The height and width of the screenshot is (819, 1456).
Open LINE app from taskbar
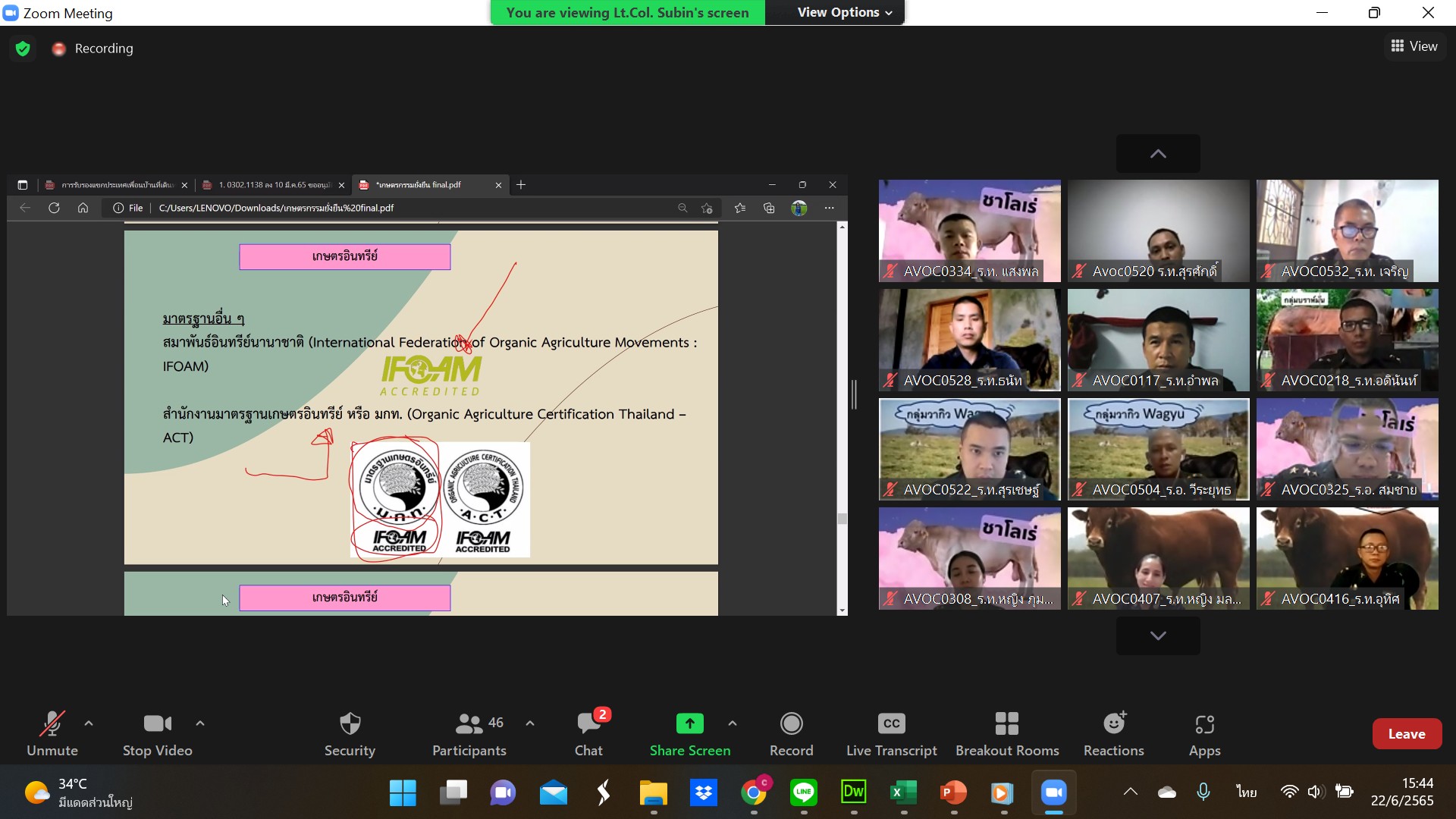[x=804, y=793]
